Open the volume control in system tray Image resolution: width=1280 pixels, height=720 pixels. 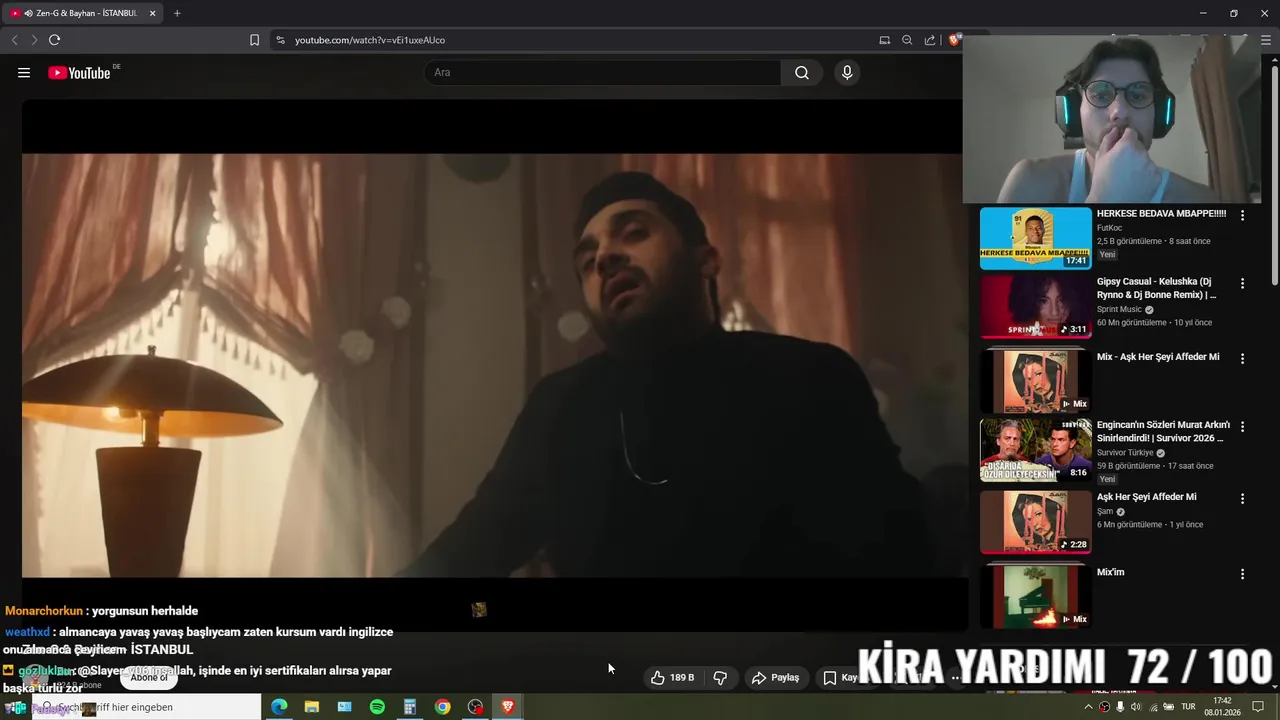[x=1137, y=707]
